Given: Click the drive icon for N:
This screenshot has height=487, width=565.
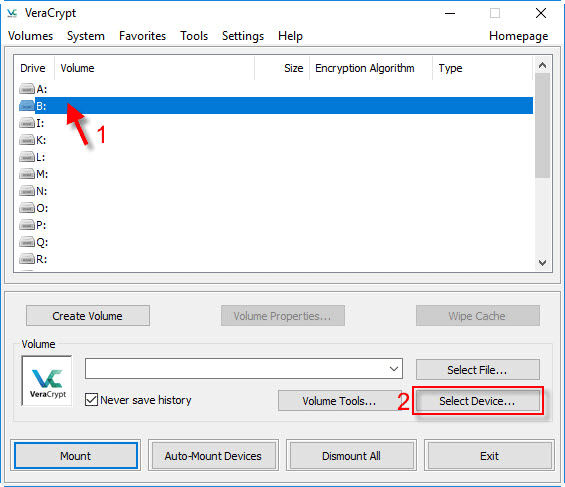Looking at the screenshot, I should tap(27, 191).
